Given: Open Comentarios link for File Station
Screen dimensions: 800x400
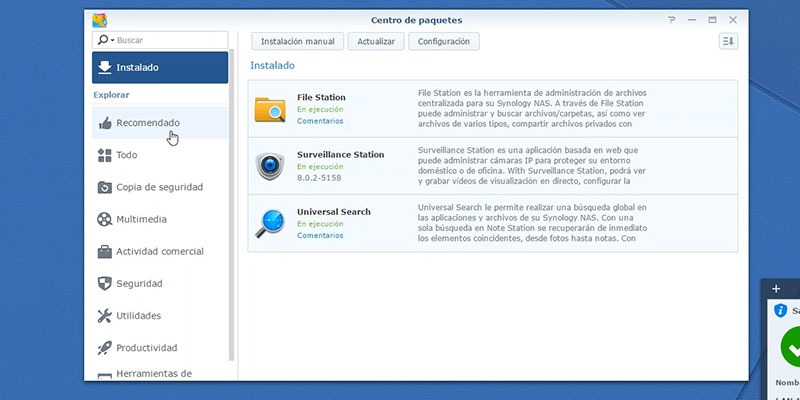Looking at the screenshot, I should pyautogui.click(x=320, y=121).
